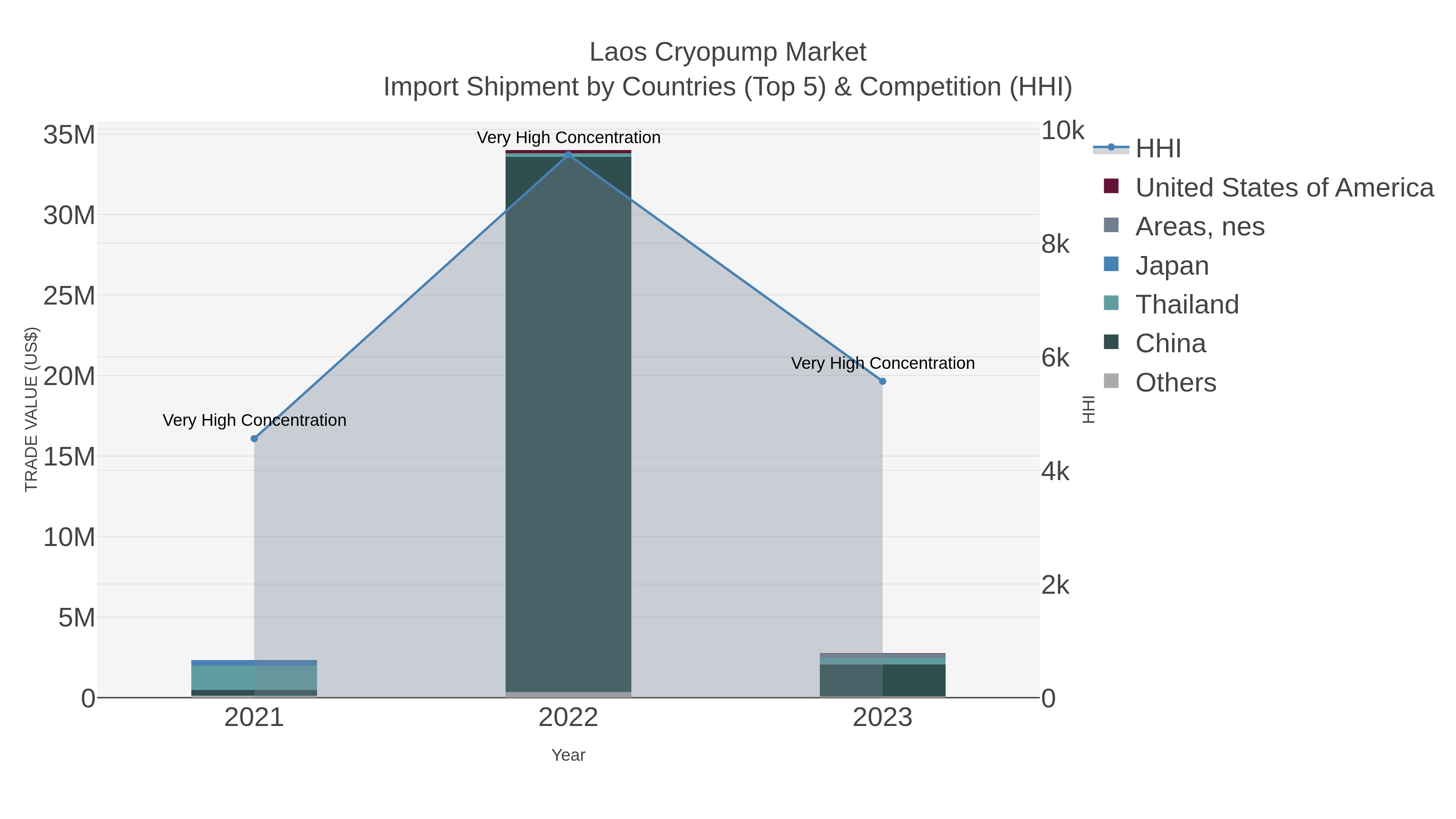Click the 35M y-axis tick label
Image resolution: width=1456 pixels, height=819 pixels.
[69, 135]
